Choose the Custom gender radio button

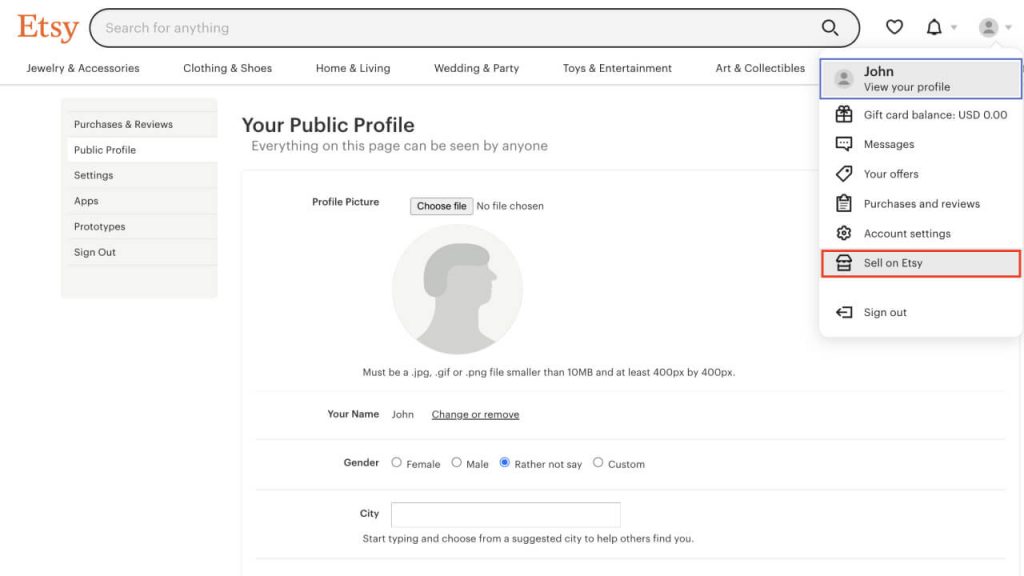(x=598, y=463)
